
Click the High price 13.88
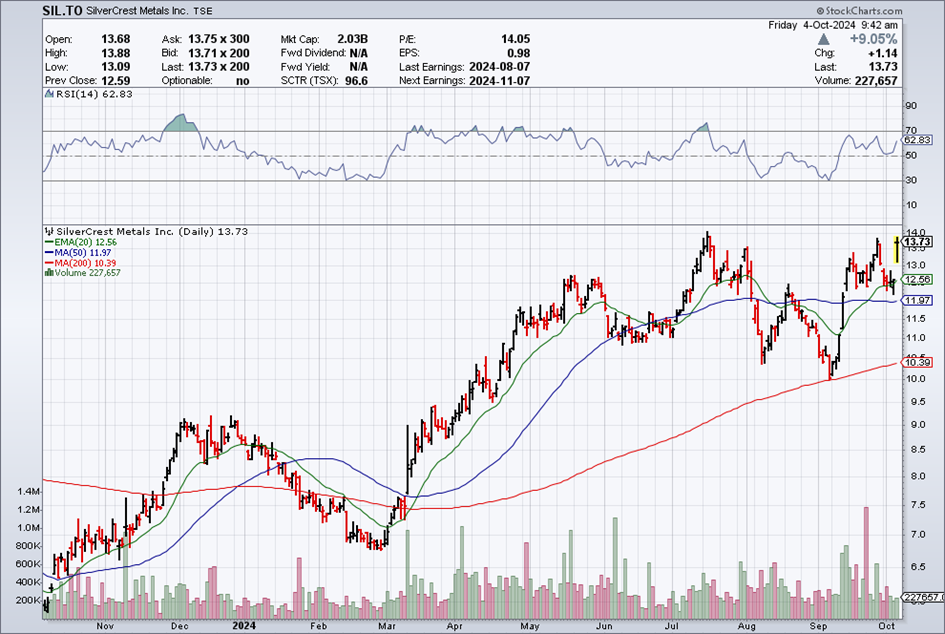click(x=116, y=53)
